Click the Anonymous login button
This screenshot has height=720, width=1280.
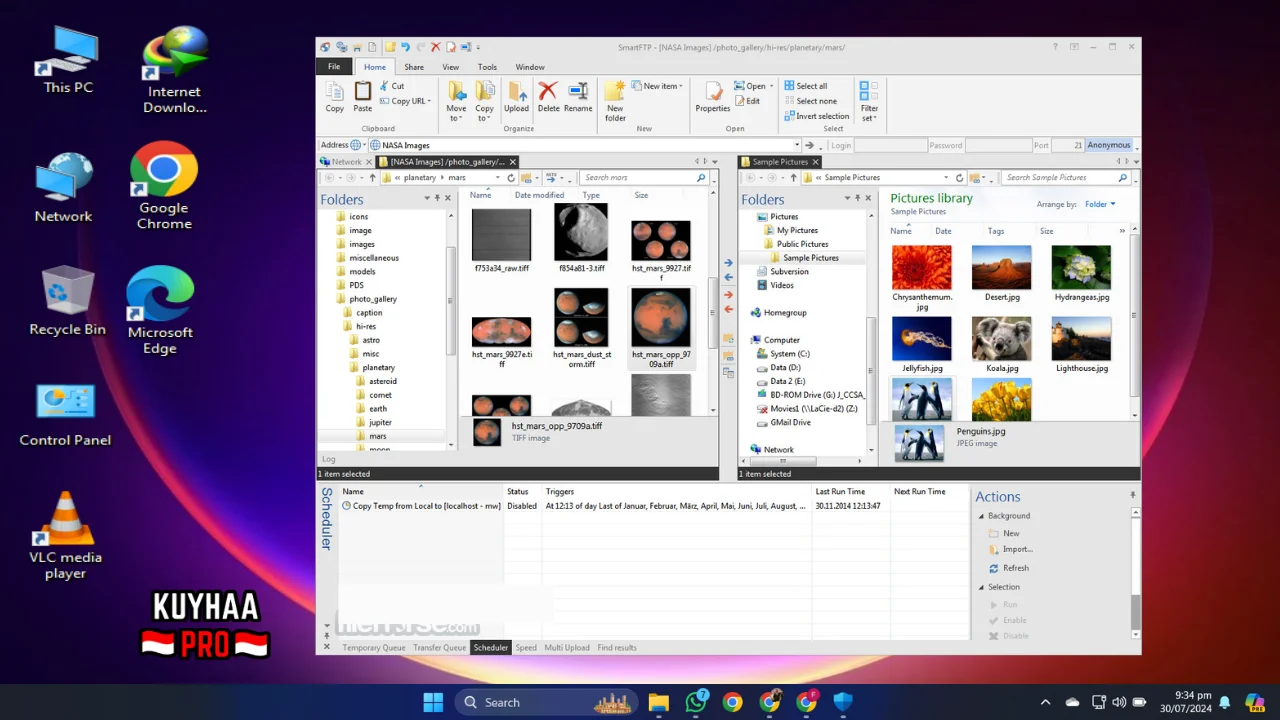(1109, 146)
